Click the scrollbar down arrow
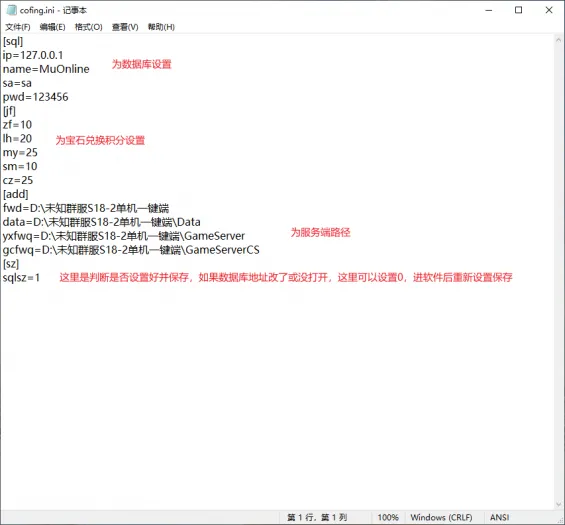The image size is (565, 525). click(x=559, y=504)
